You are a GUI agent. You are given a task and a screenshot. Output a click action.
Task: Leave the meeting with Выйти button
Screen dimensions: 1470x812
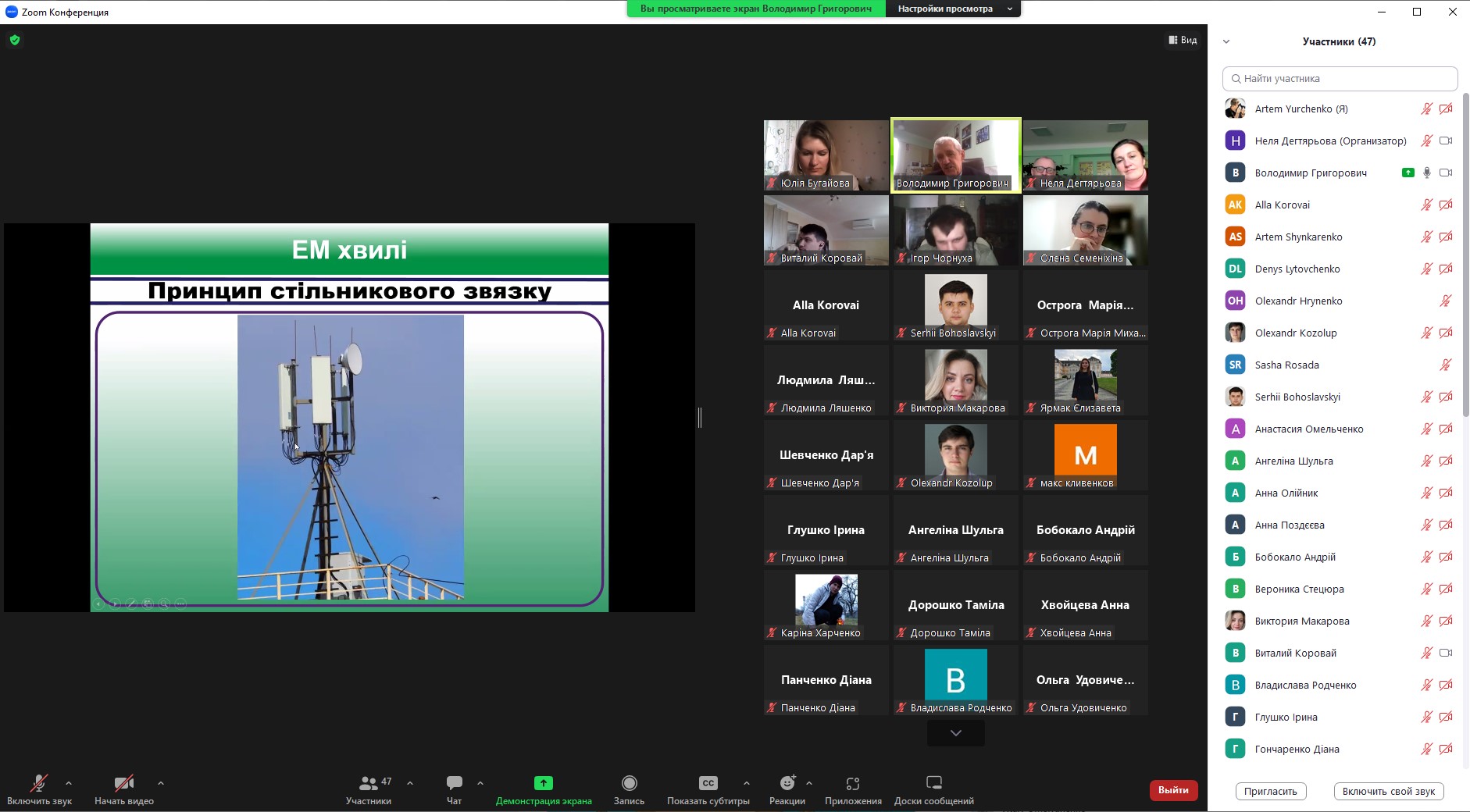[x=1173, y=790]
